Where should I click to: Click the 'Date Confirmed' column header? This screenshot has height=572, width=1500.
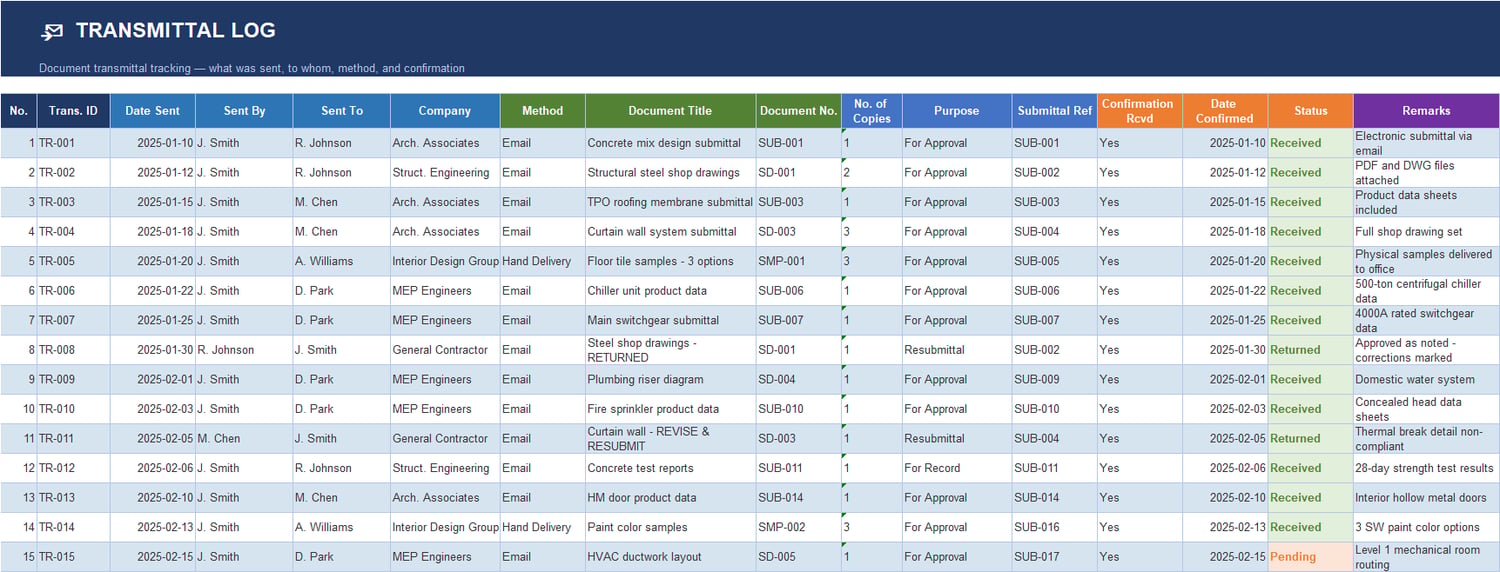tap(1225, 111)
